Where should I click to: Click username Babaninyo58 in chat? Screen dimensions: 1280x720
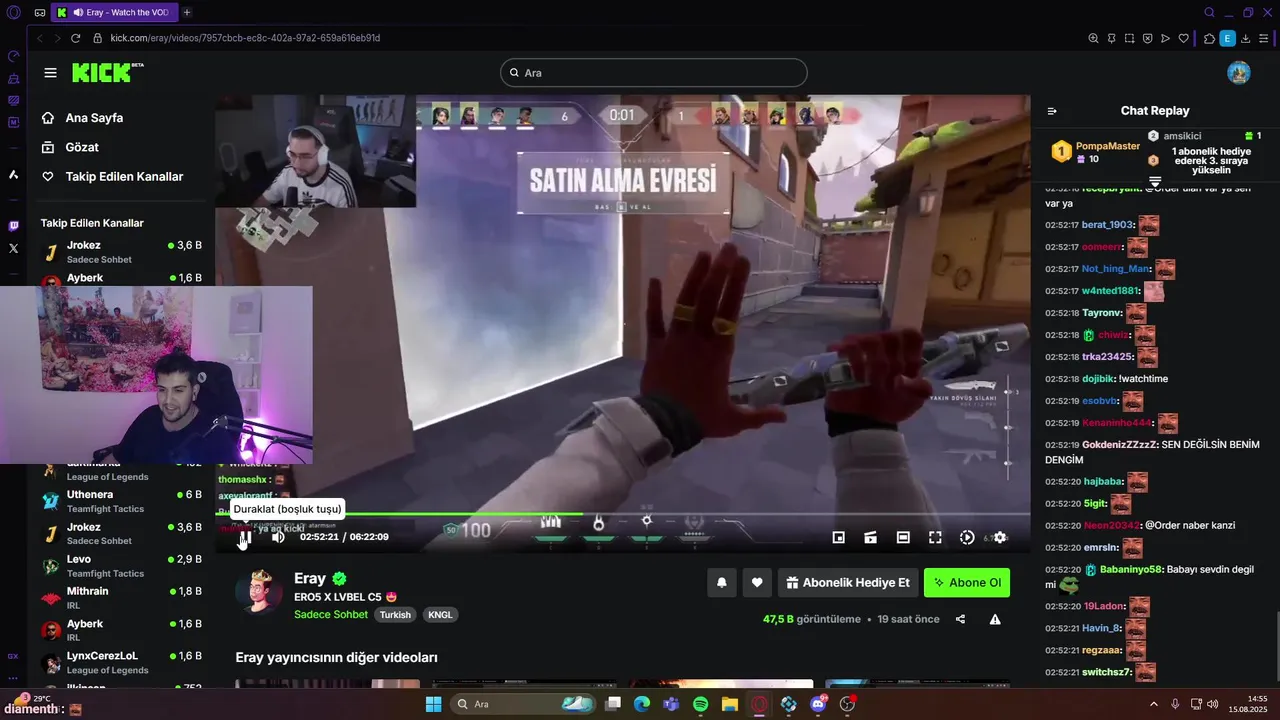pos(1130,569)
